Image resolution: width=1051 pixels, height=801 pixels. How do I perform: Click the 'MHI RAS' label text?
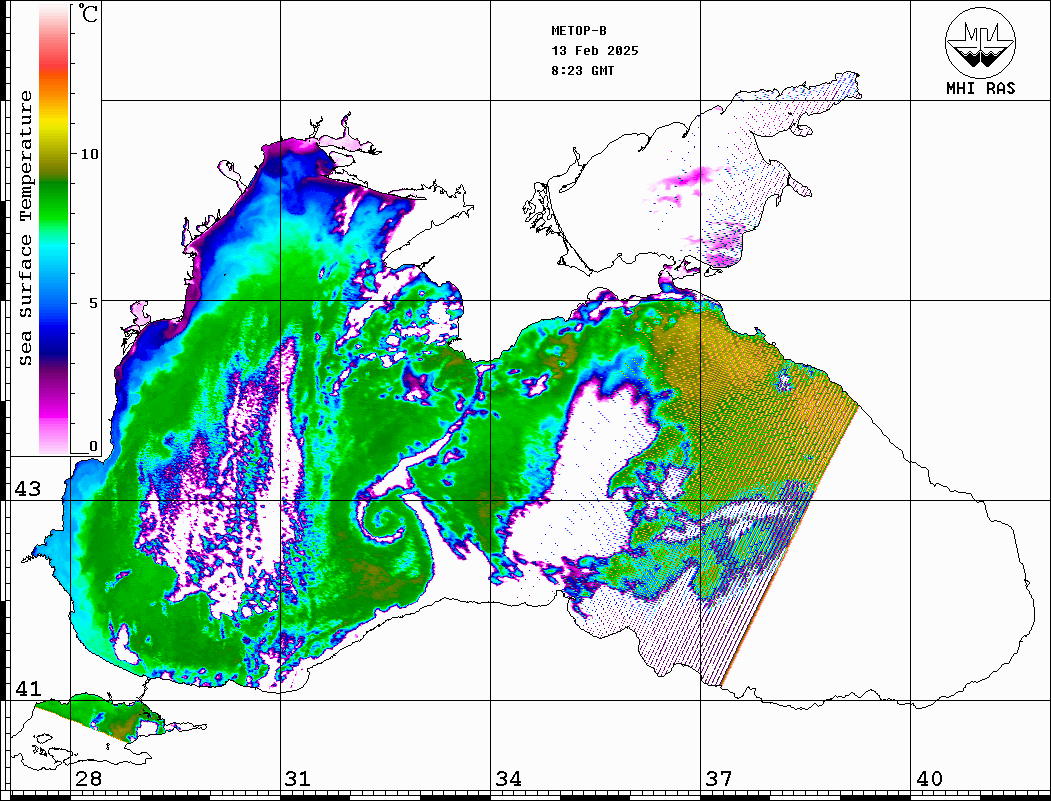click(980, 88)
